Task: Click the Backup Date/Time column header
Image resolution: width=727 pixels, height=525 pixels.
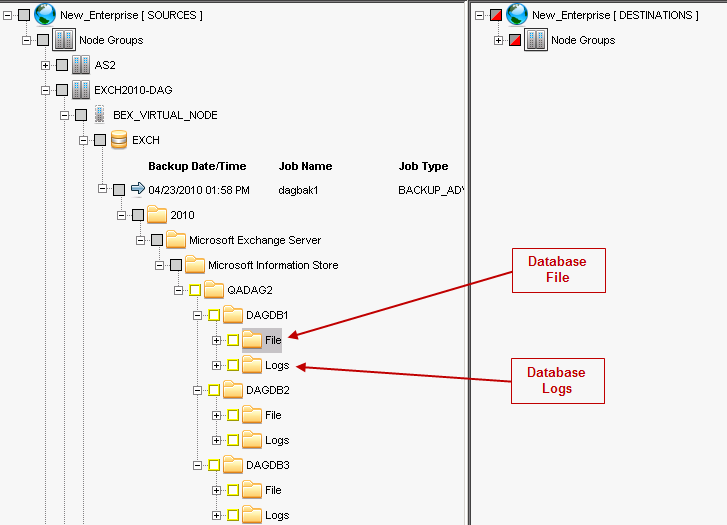Action: tap(197, 166)
